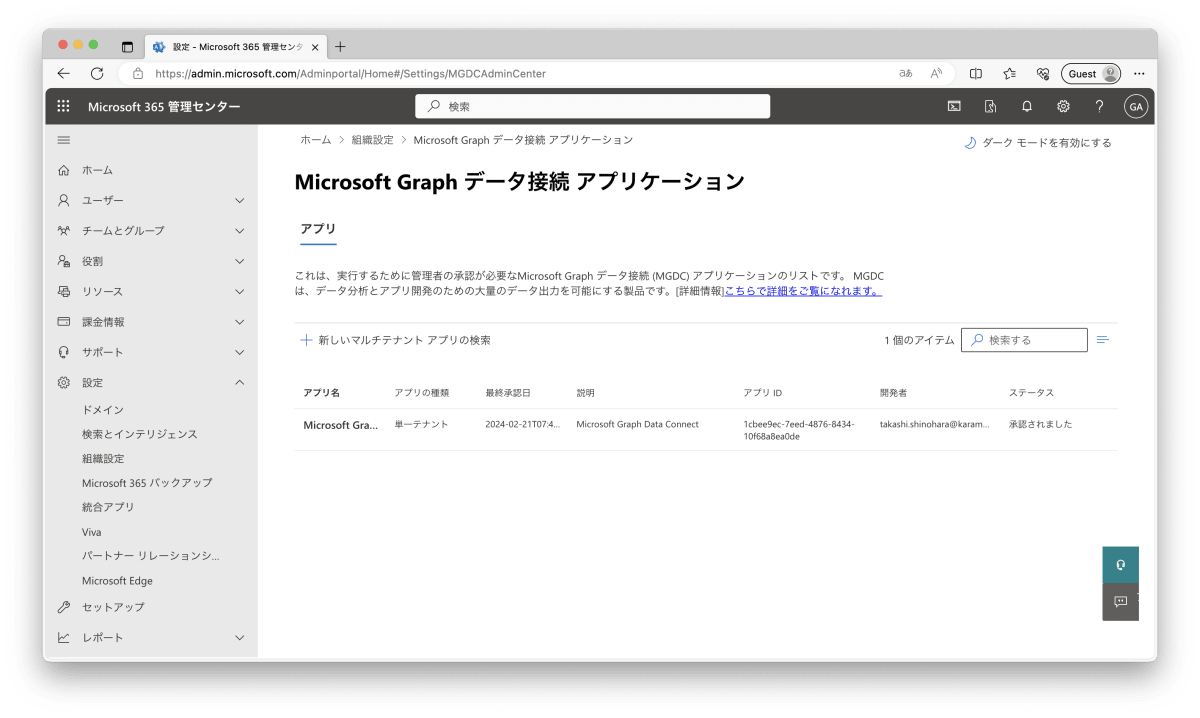Select the アプリ tab
1200x718 pixels.
(x=318, y=229)
